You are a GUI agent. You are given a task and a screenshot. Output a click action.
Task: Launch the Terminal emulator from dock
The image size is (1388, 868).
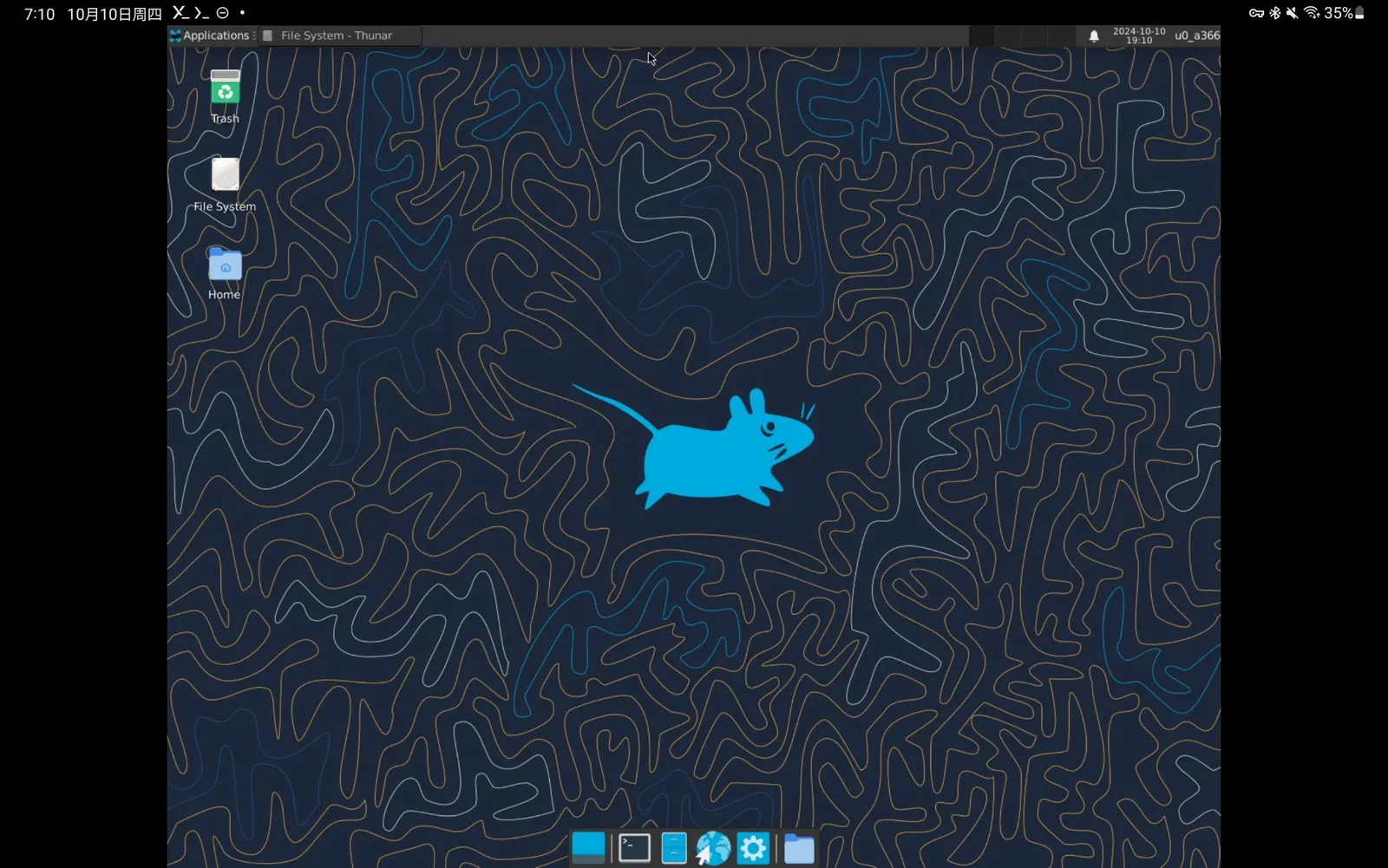click(x=634, y=848)
